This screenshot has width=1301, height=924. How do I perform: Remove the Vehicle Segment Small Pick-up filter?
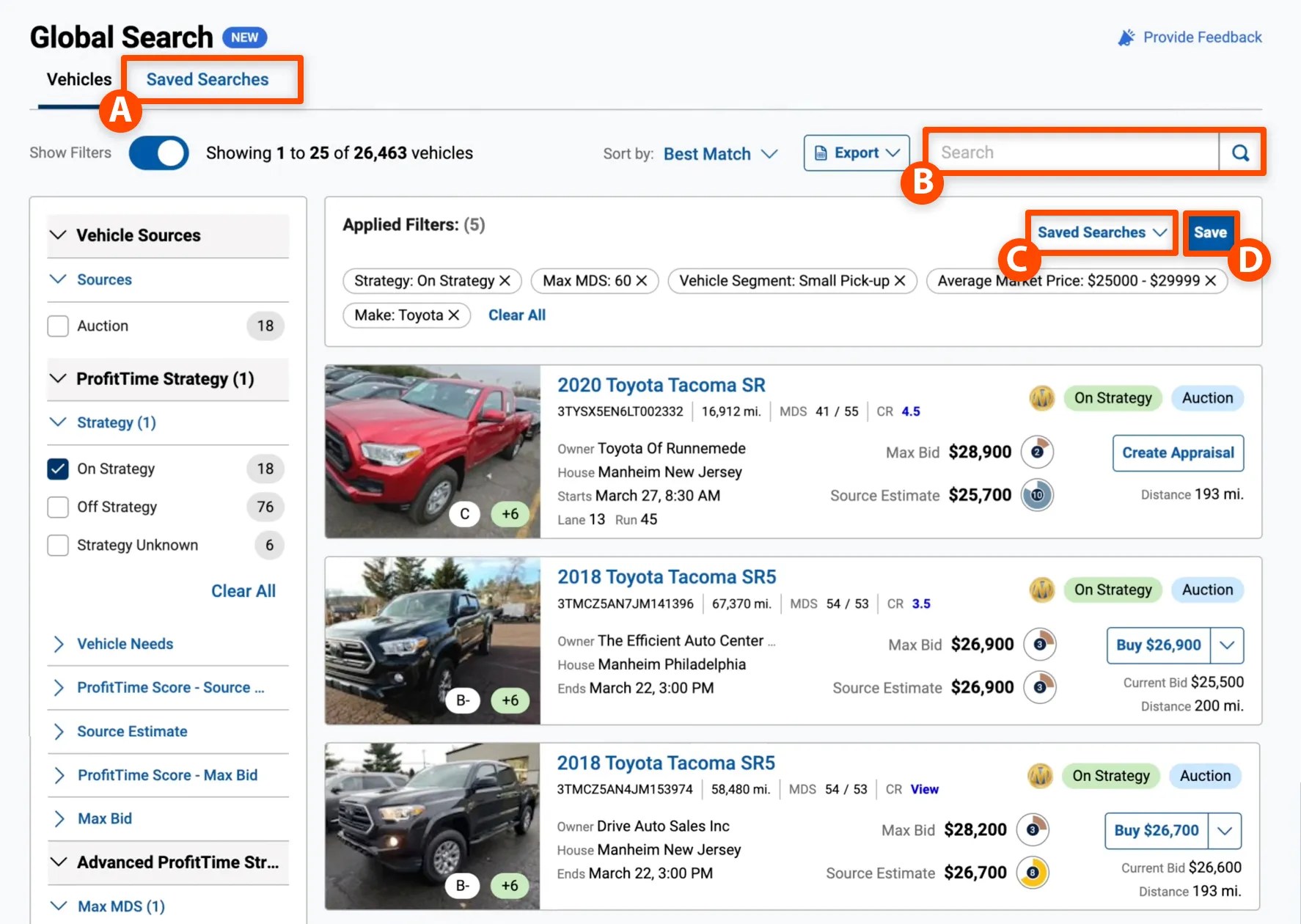[900, 281]
